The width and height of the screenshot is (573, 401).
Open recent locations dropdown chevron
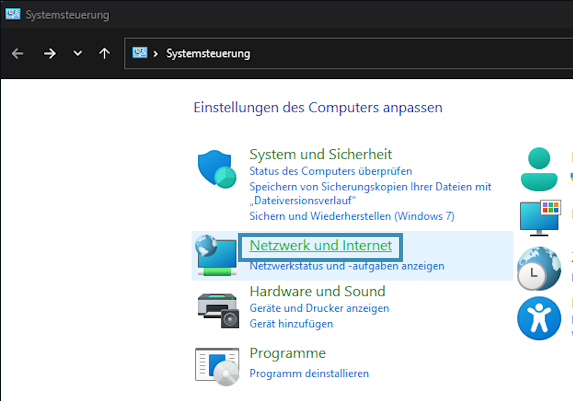(77, 53)
